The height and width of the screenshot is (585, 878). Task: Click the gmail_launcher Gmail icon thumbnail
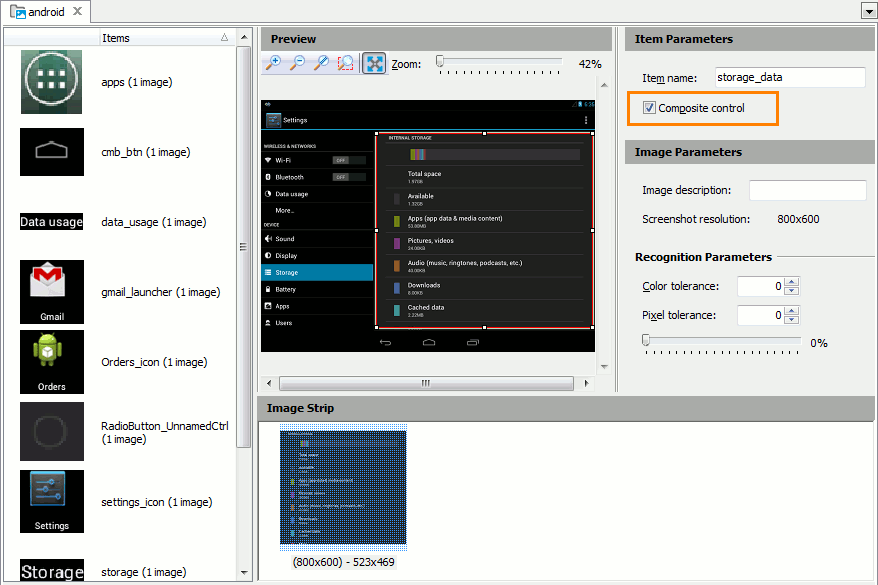click(51, 291)
